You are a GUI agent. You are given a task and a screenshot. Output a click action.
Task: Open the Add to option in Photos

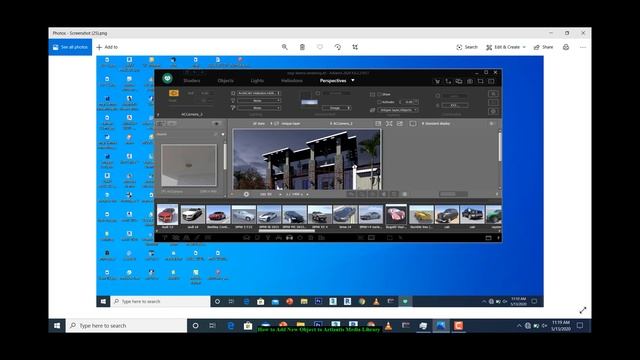tap(107, 47)
